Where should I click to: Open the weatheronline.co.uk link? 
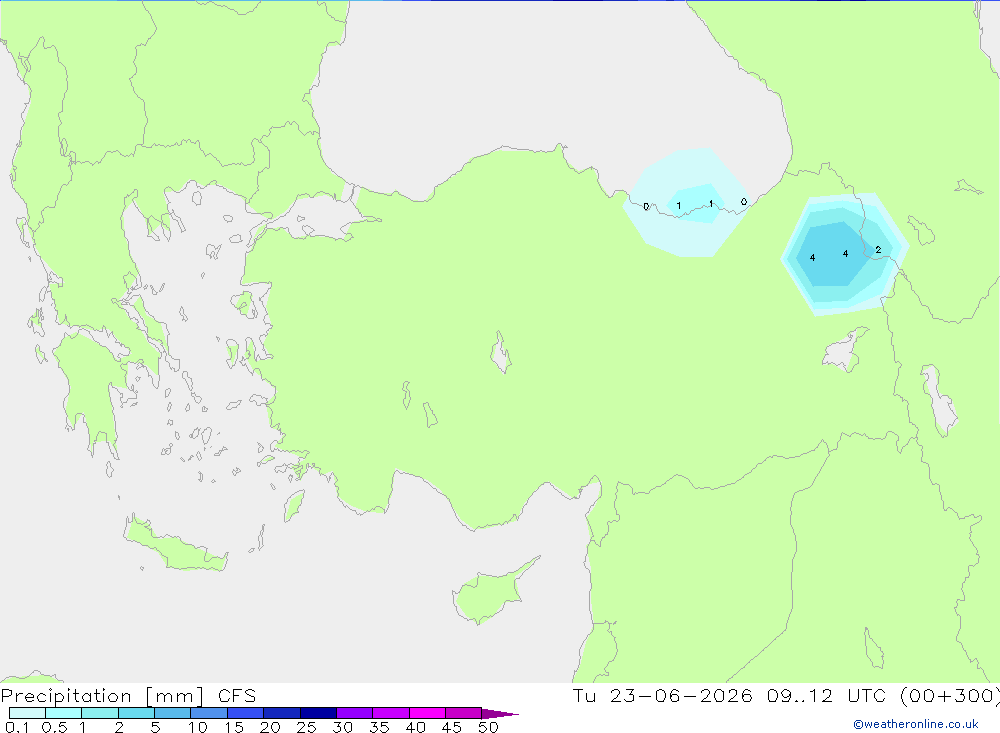[x=916, y=724]
